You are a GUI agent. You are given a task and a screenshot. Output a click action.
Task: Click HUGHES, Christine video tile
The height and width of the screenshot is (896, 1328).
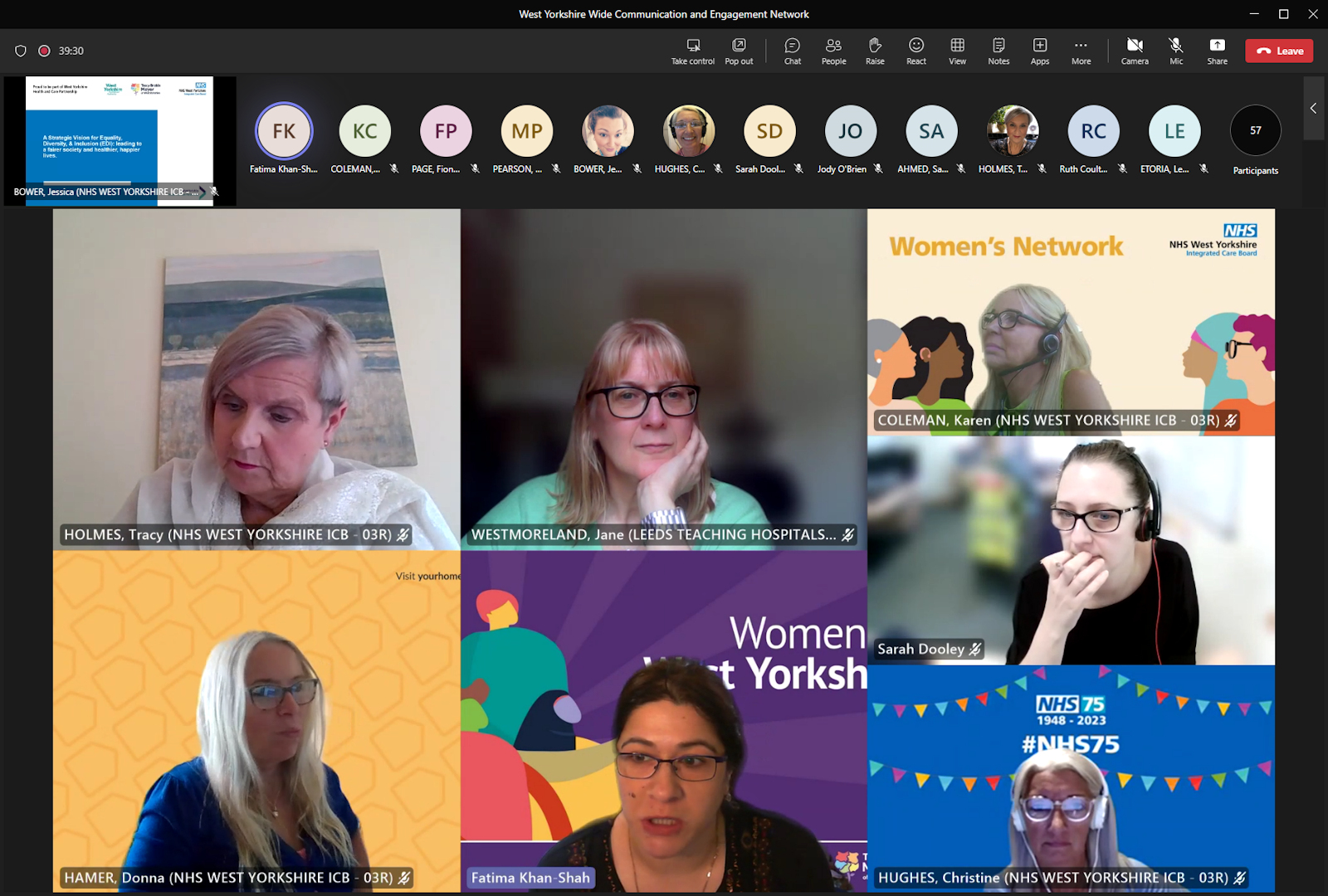tap(1071, 779)
